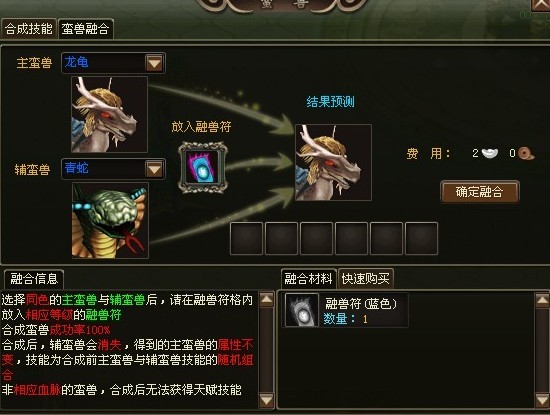The width and height of the screenshot is (550, 415).
Task: Click the result prediction beast portrait
Action: coord(333,162)
